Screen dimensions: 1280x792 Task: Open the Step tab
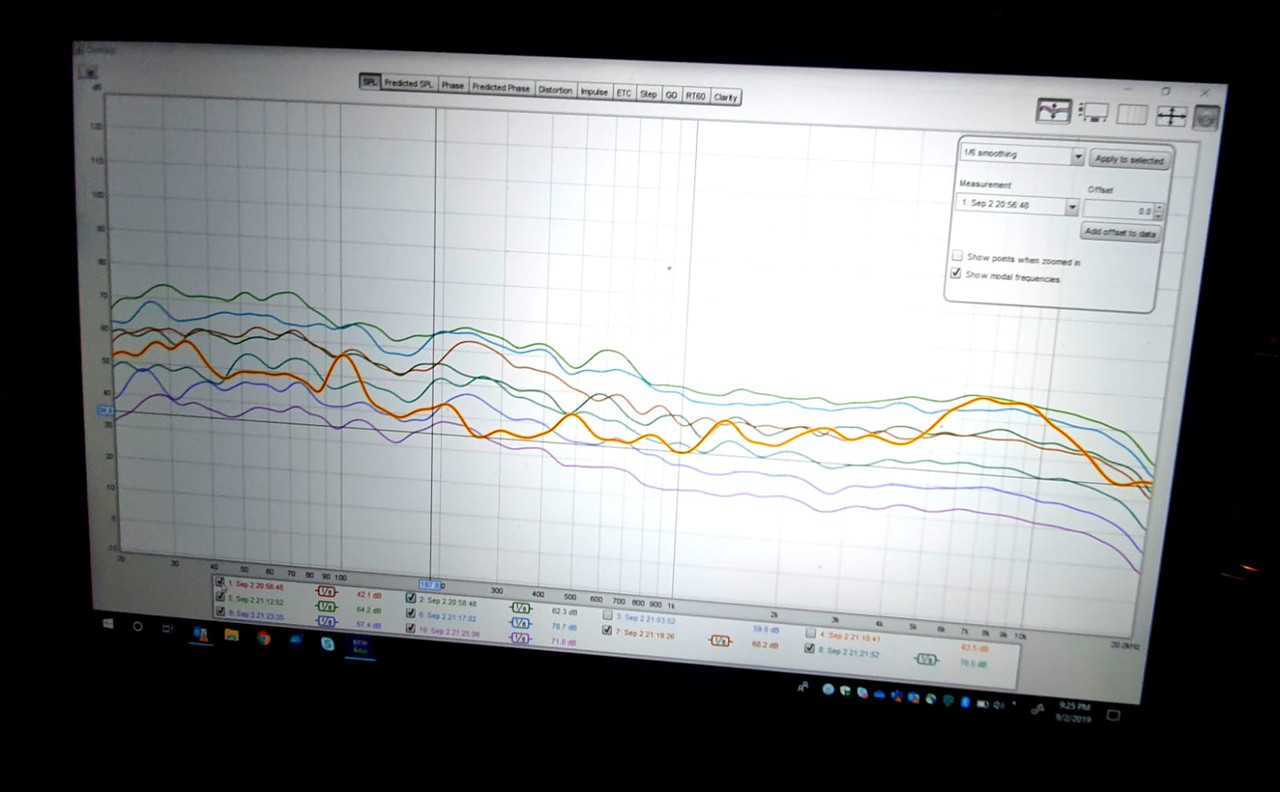648,94
